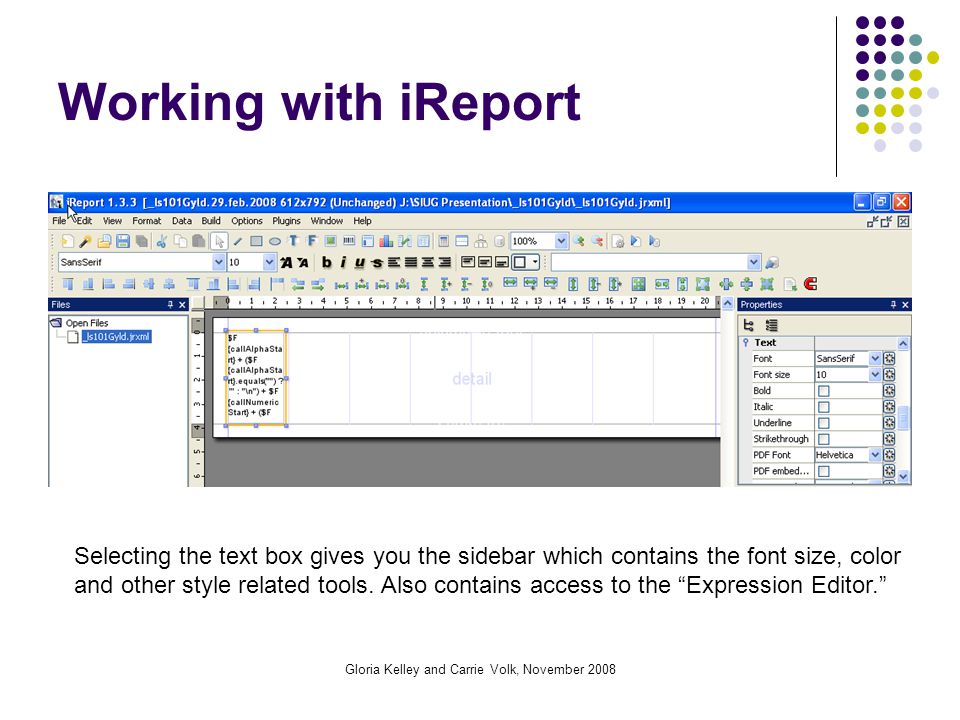Select the Chart tool
The image size is (960, 720).
click(x=386, y=241)
